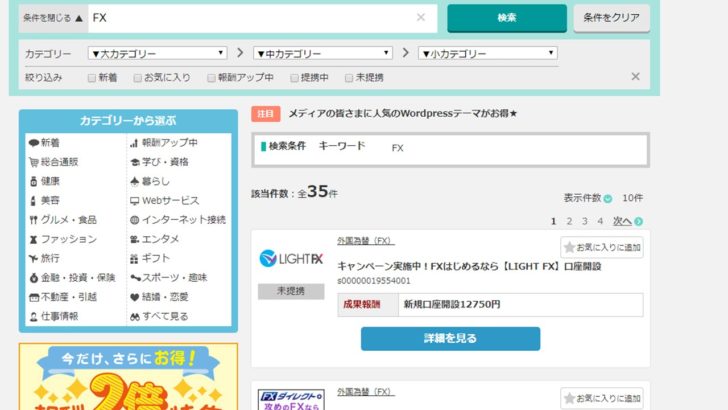Click the エンタメ category icon

(x=135, y=240)
